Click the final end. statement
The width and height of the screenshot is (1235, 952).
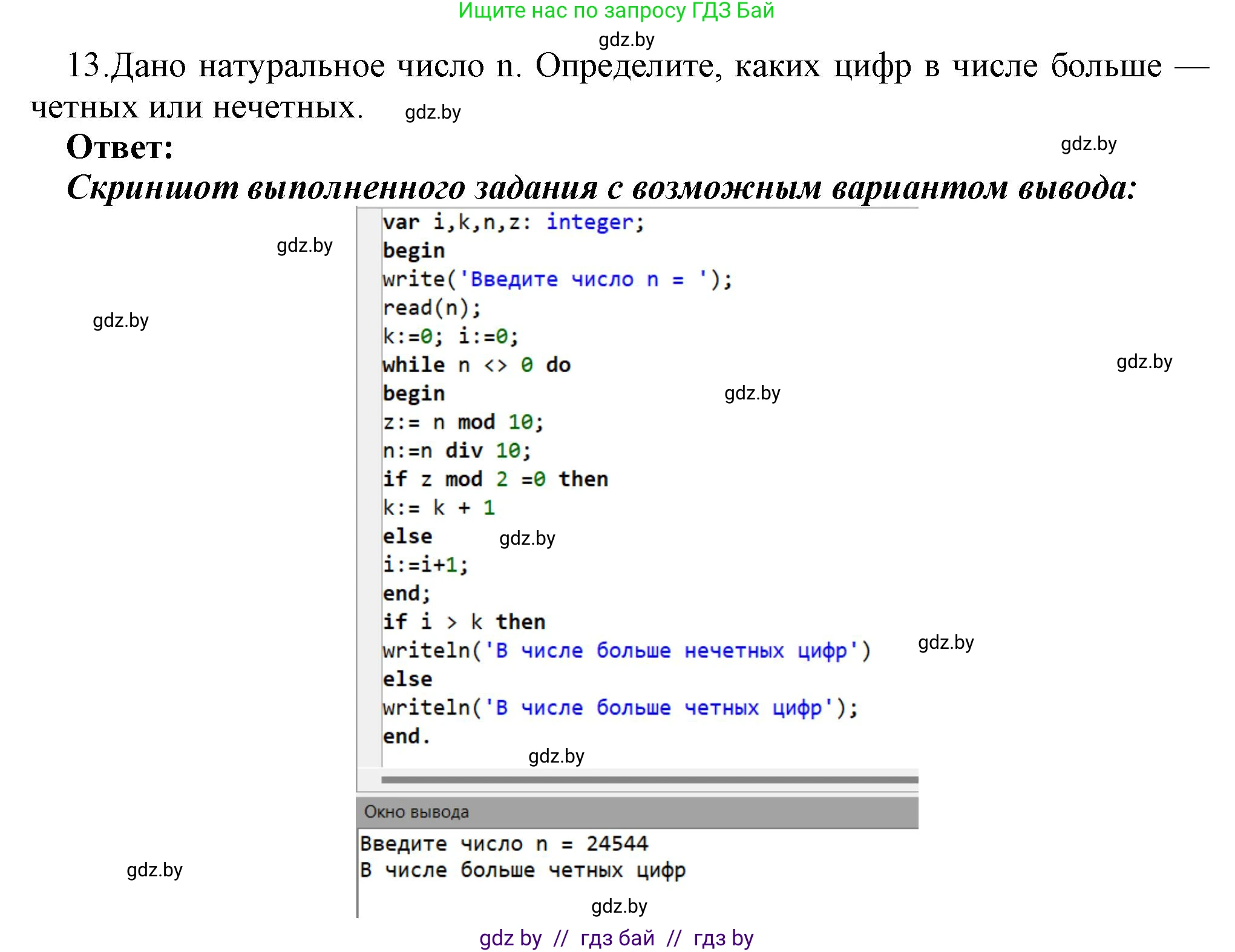[407, 735]
